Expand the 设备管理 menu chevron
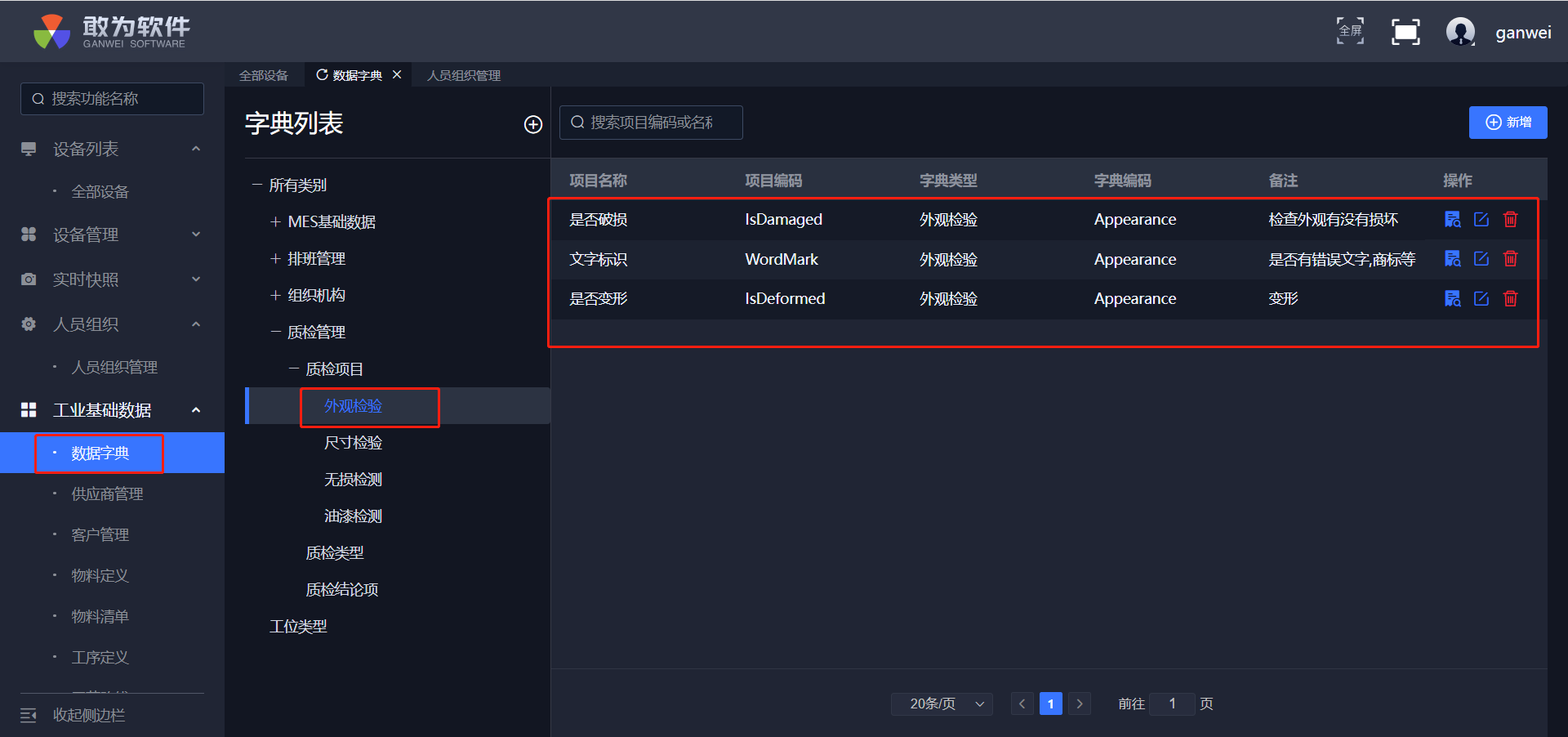This screenshot has width=1568, height=737. click(x=196, y=234)
